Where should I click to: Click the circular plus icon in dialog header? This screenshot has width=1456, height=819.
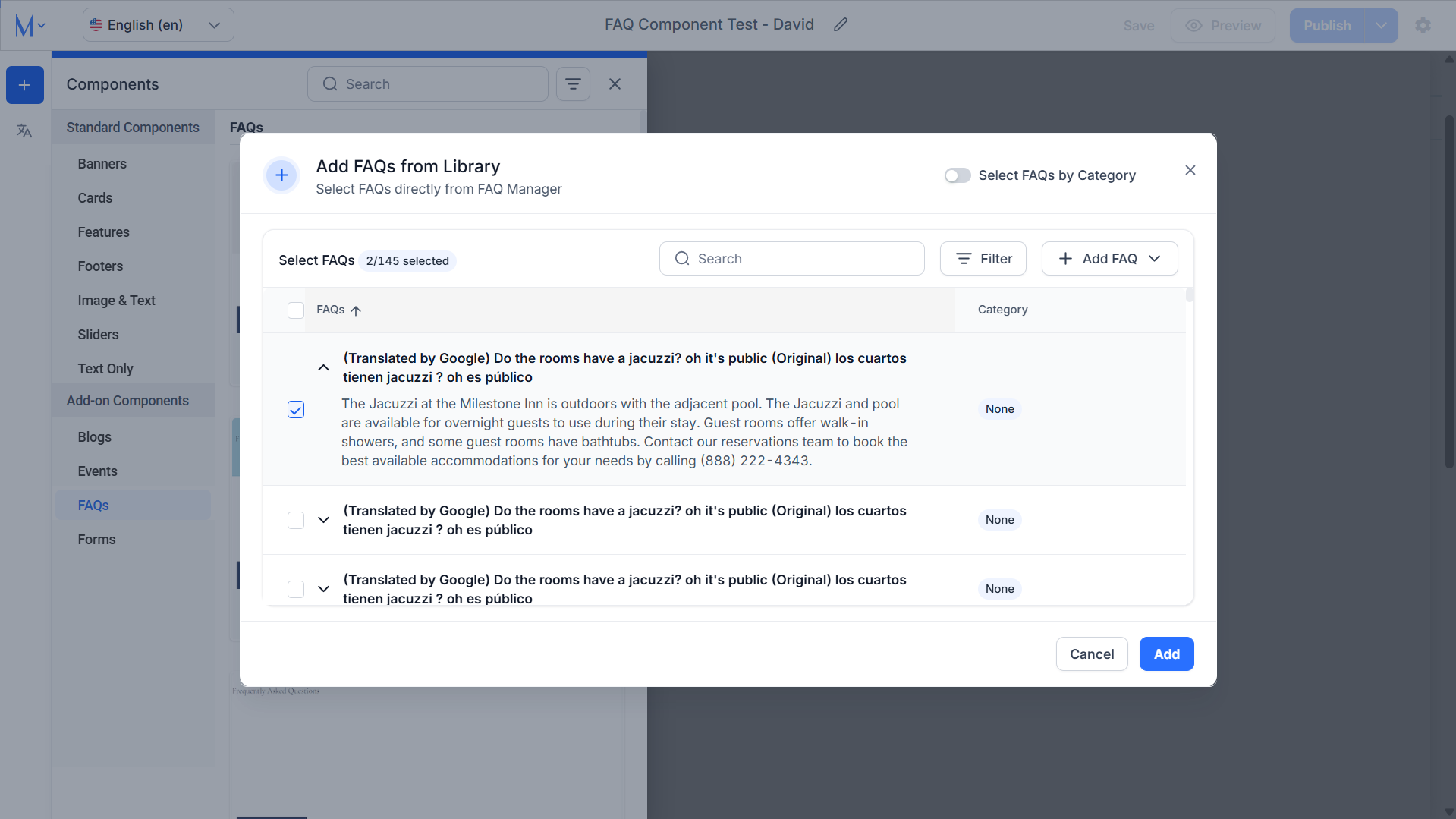click(281, 175)
